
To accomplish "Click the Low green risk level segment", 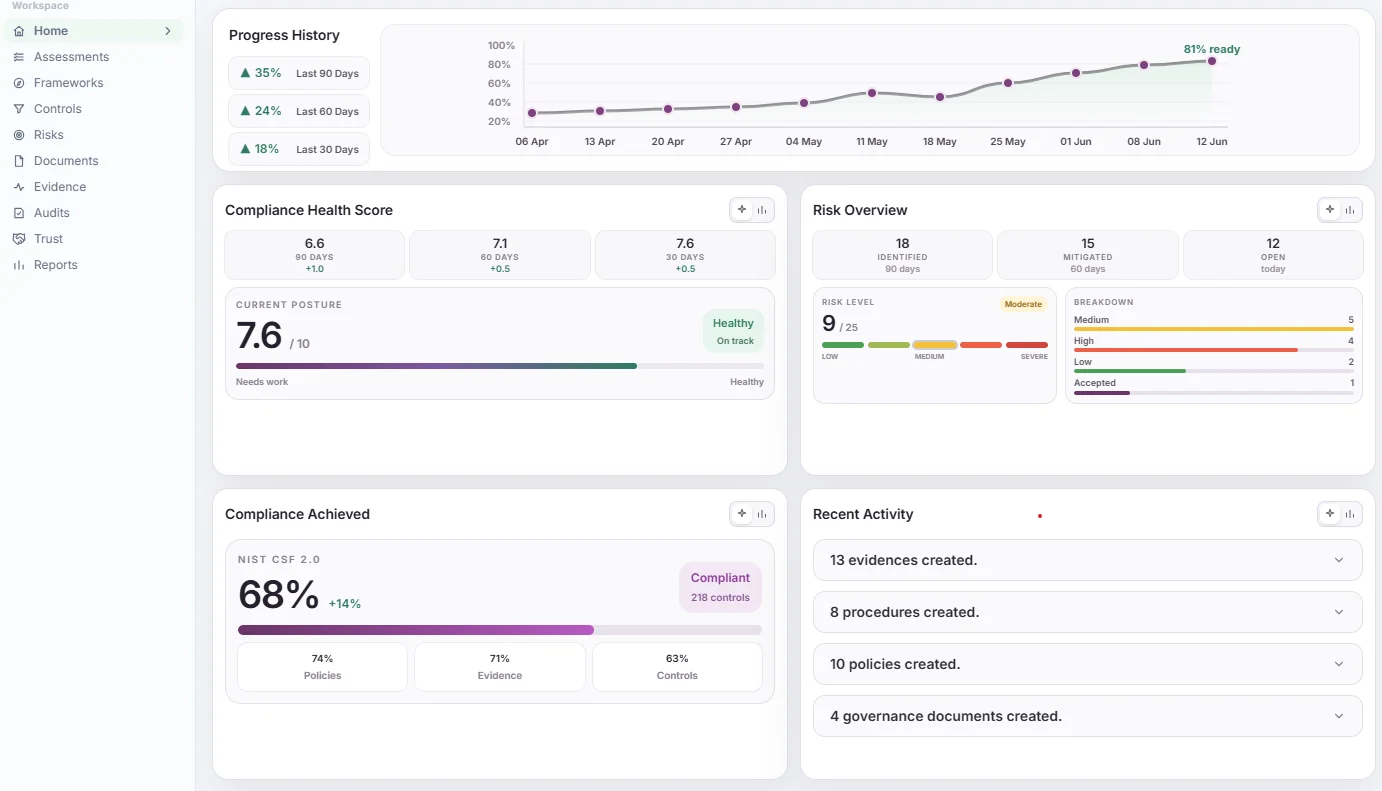I will point(843,345).
